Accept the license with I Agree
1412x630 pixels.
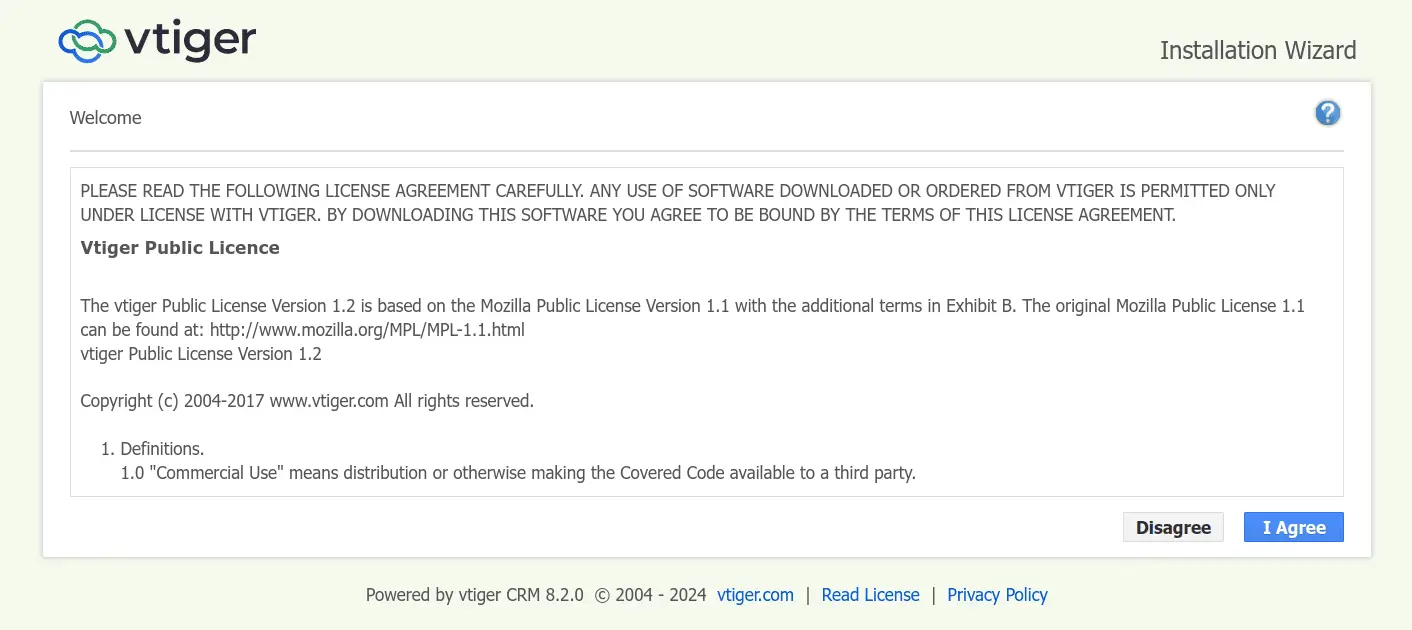1294,528
